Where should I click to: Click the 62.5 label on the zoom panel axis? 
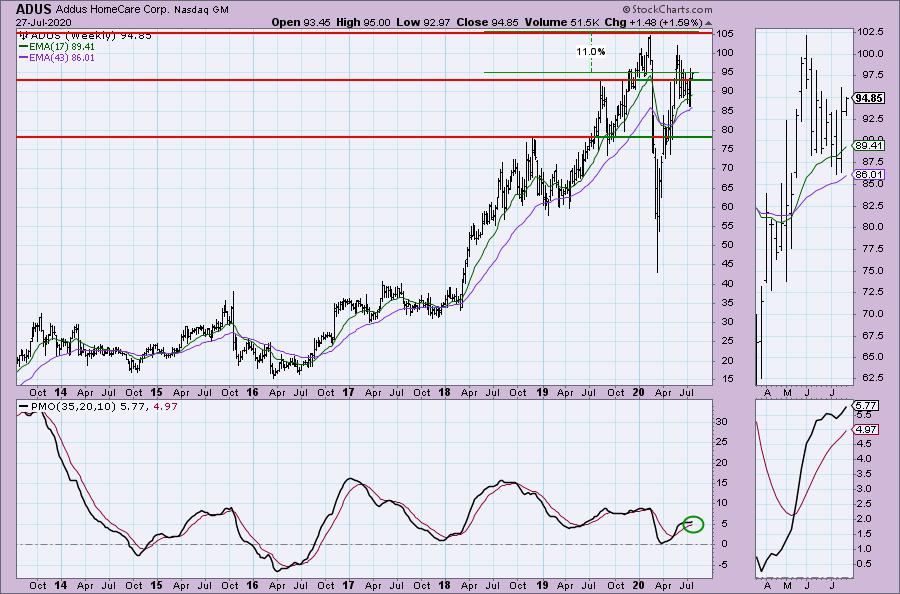(871, 378)
